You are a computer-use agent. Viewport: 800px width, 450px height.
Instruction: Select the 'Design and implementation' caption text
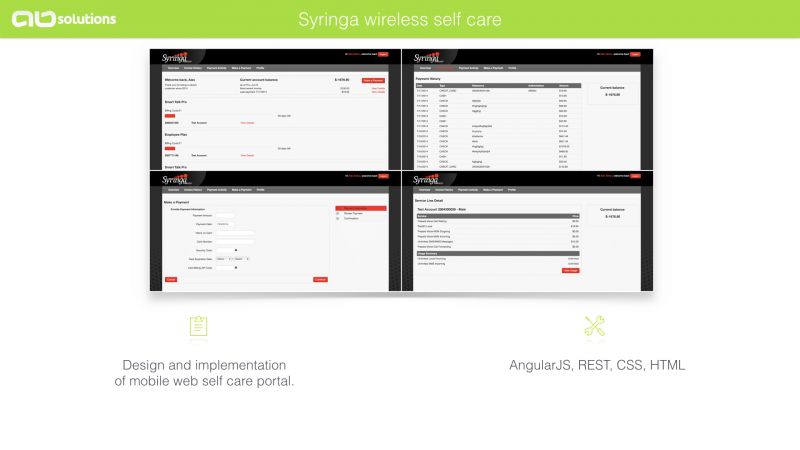(204, 365)
